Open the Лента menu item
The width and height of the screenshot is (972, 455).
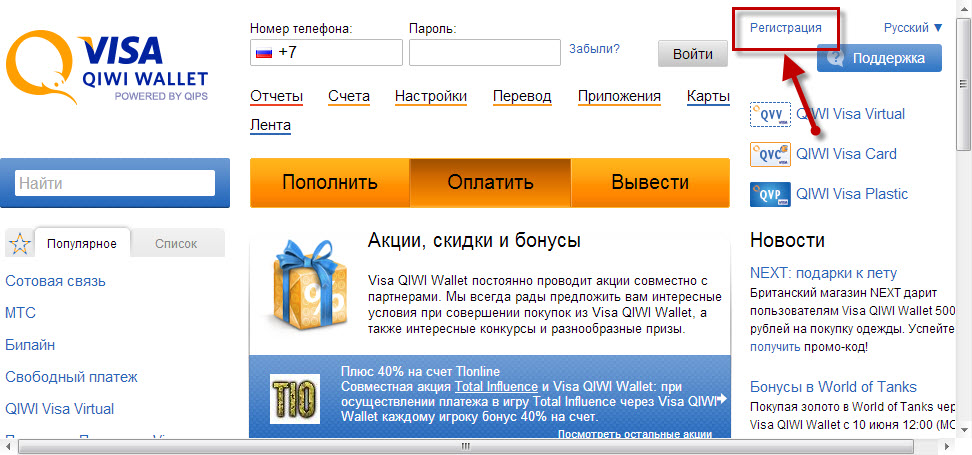[270, 126]
